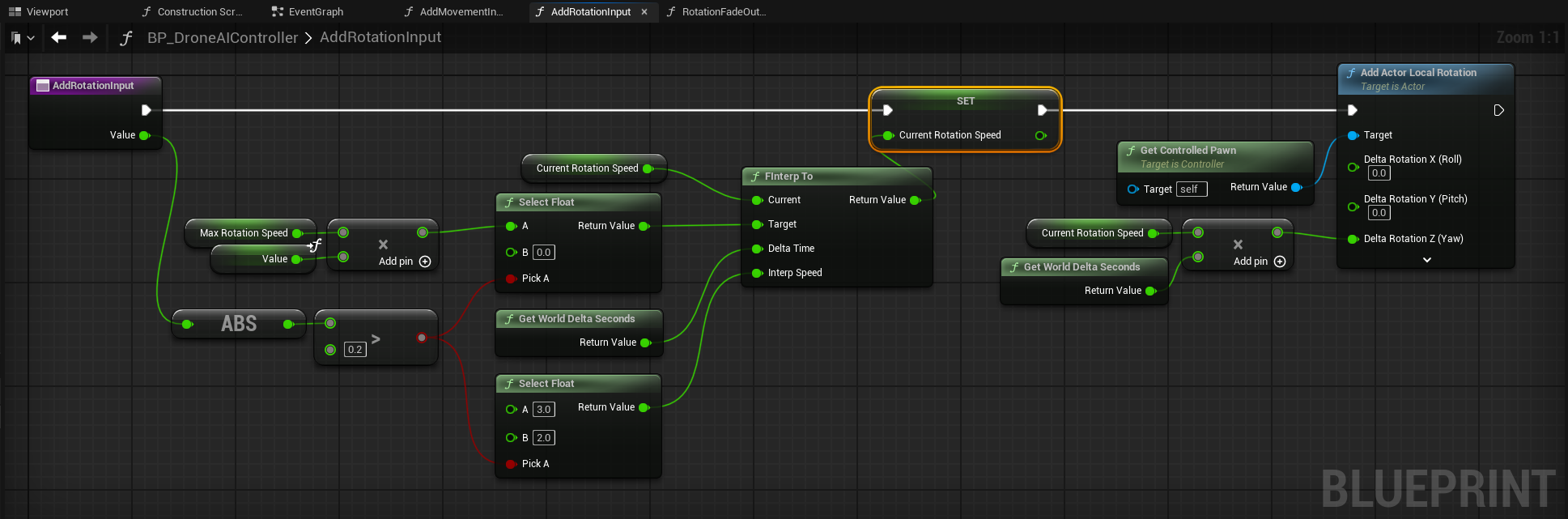
Task: Switch to the EventGraph tab
Action: click(315, 11)
